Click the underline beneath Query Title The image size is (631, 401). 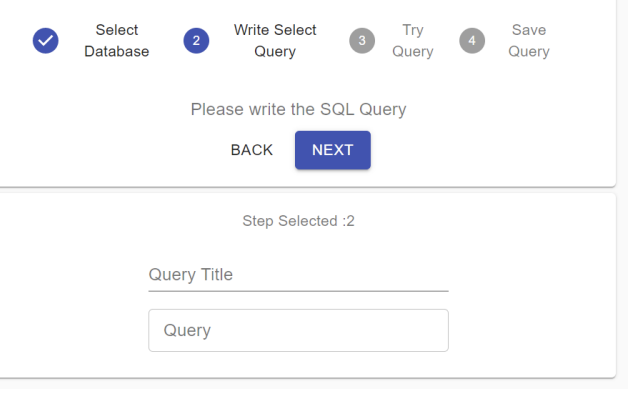click(299, 291)
